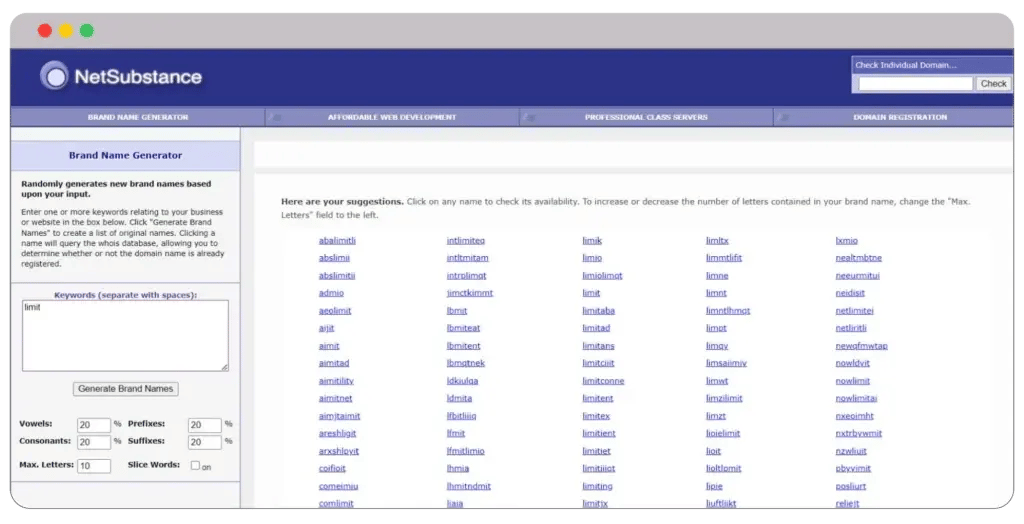Click into the Keywords text area
The image size is (1024, 524).
125,335
